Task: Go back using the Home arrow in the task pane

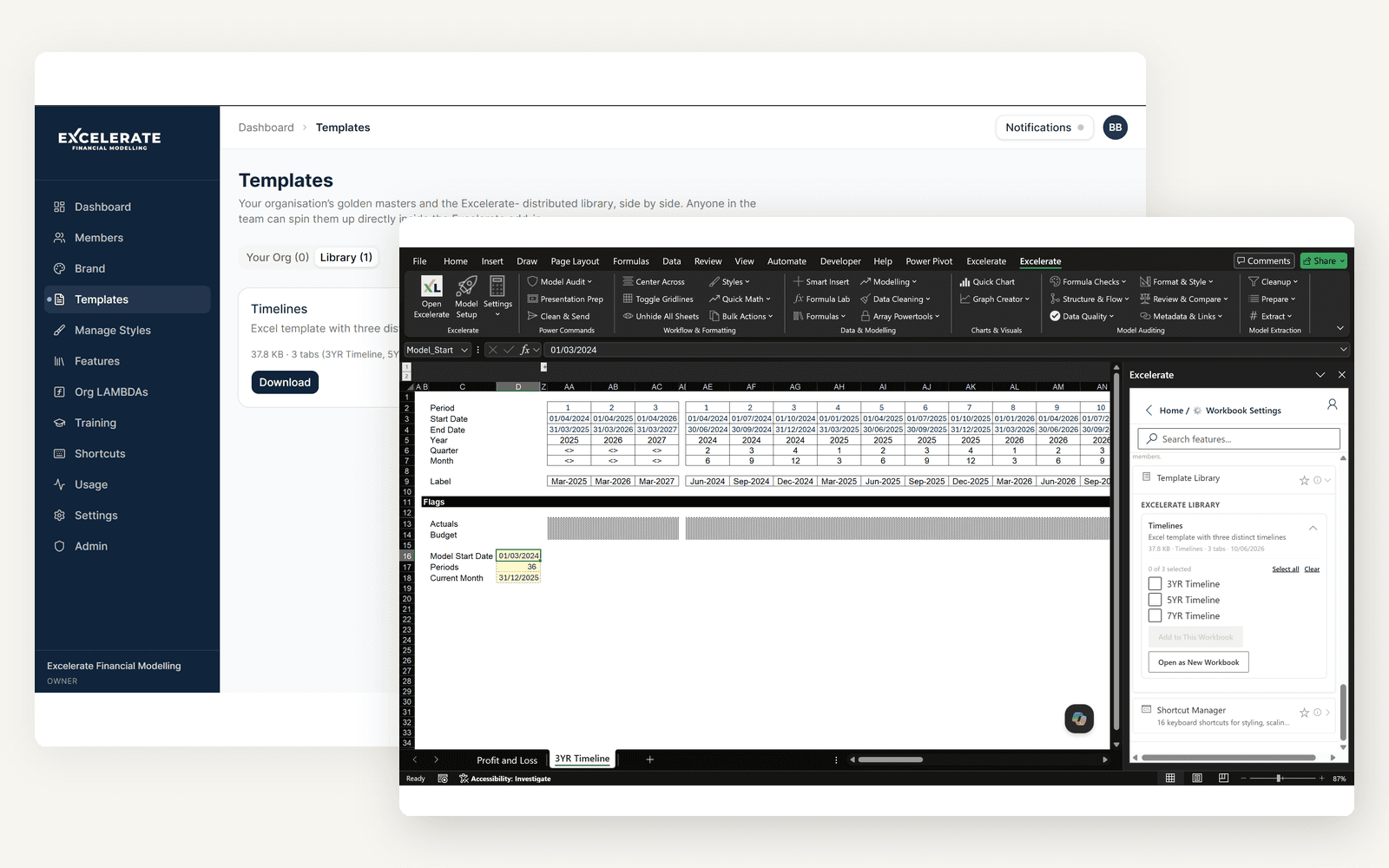Action: pyautogui.click(x=1149, y=411)
